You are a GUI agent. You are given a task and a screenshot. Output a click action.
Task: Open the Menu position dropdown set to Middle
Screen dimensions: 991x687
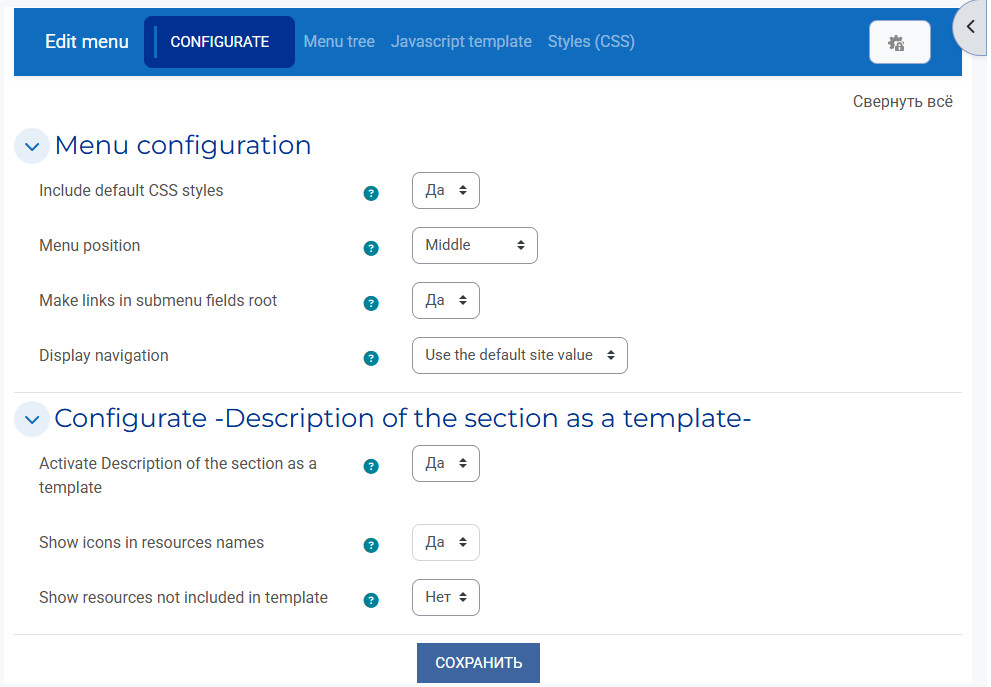475,245
